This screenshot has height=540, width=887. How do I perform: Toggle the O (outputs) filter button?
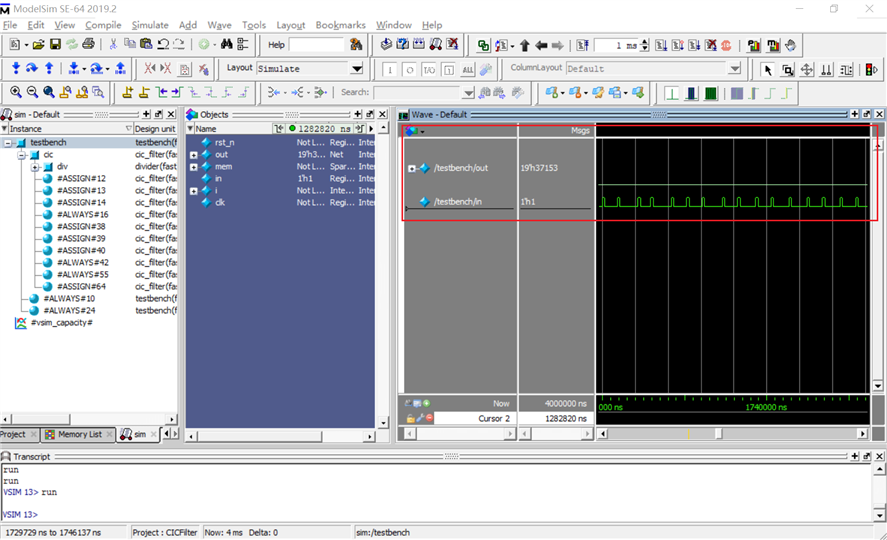(410, 70)
